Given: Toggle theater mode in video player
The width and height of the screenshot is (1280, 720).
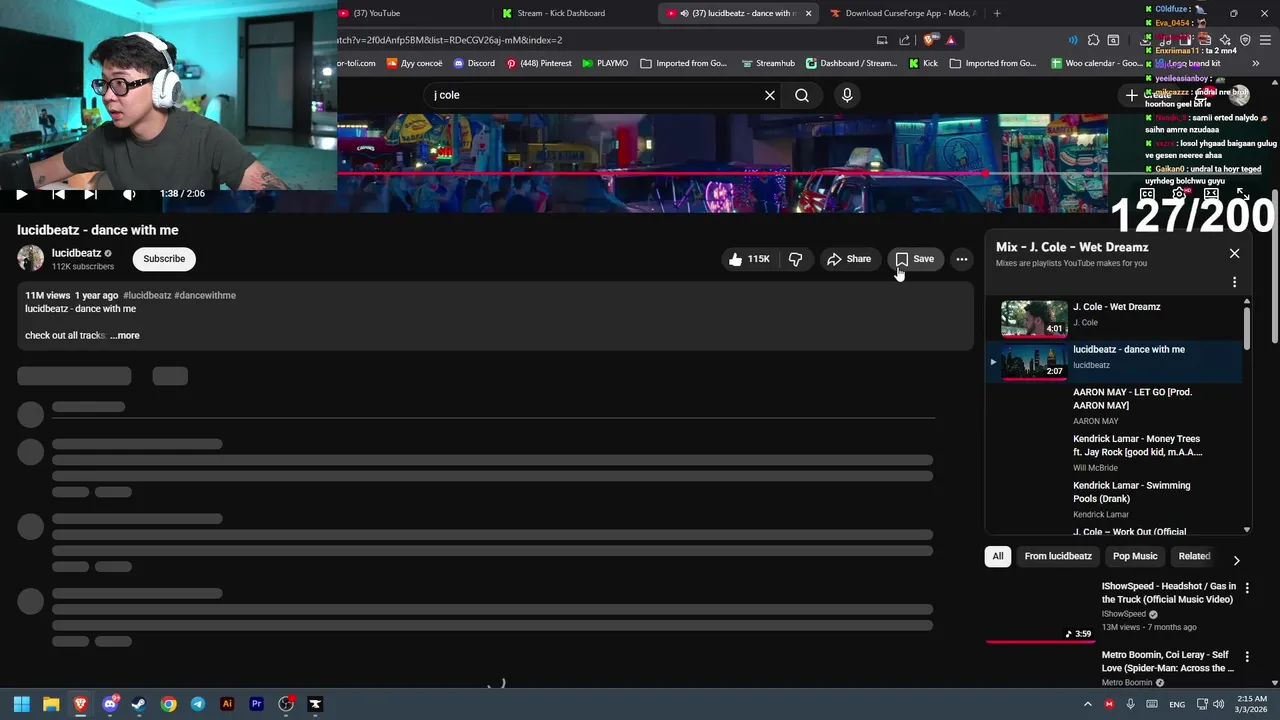Looking at the screenshot, I should click(1211, 194).
